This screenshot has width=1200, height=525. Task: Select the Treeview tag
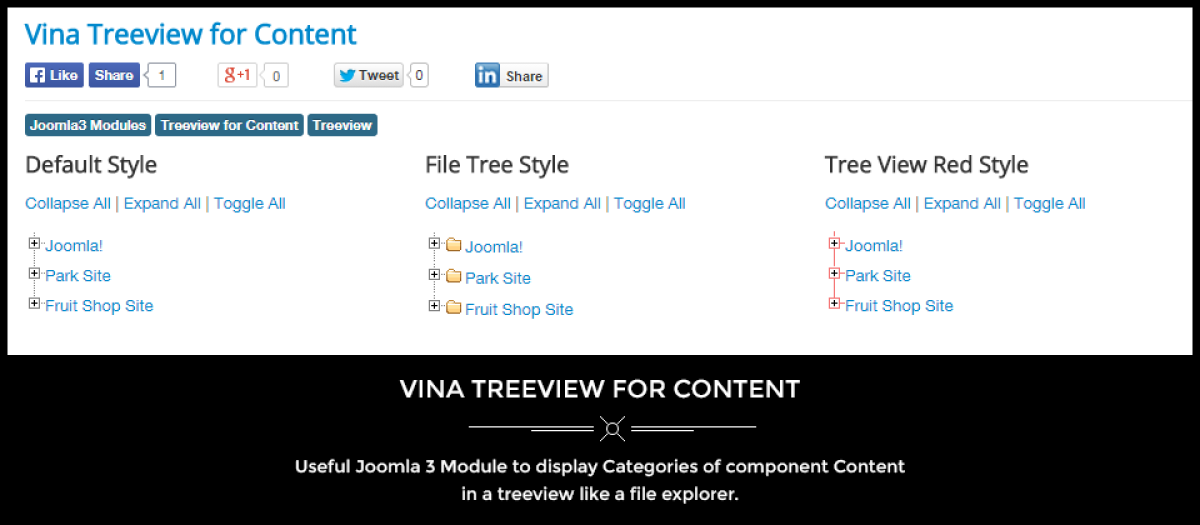342,125
